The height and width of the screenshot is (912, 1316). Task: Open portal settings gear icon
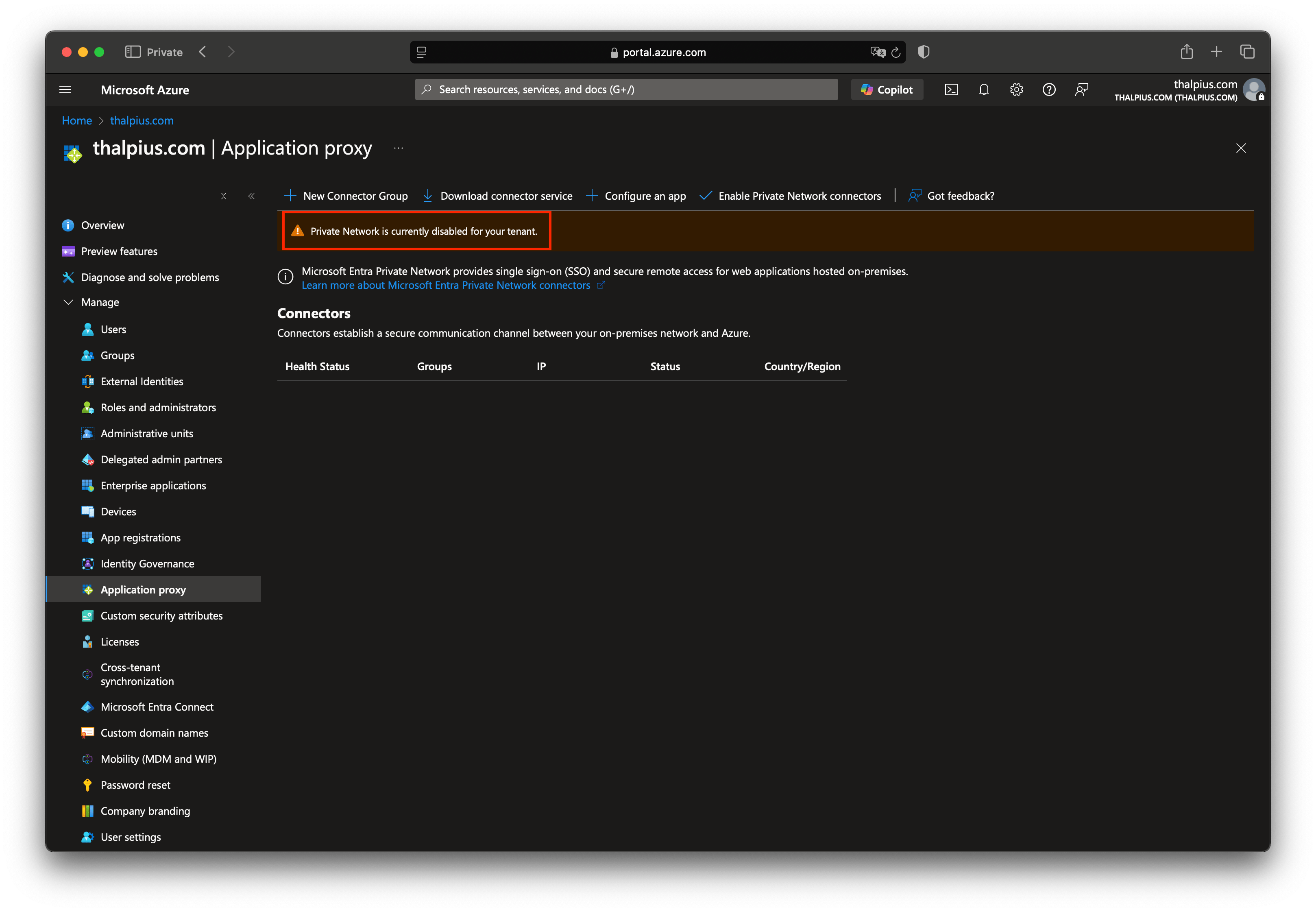coord(1016,90)
